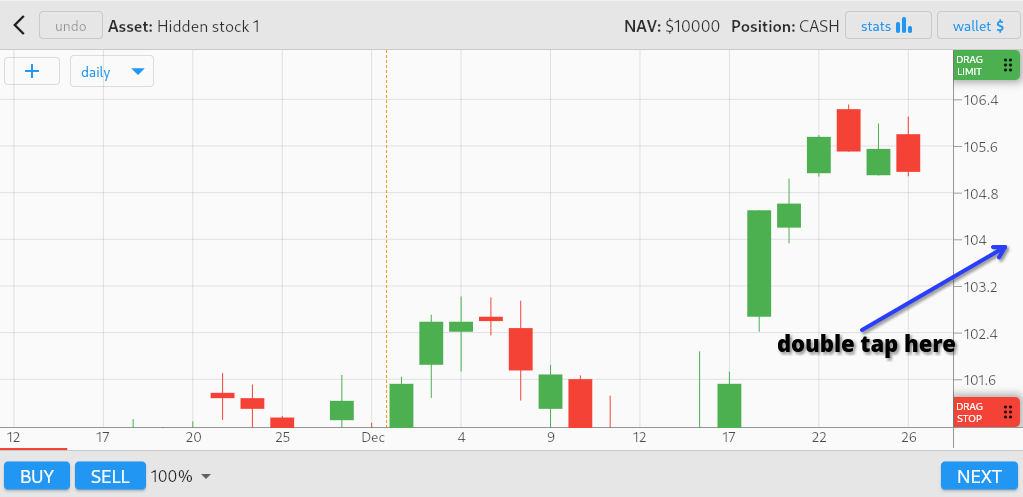Click the last red candle at Dec 26
The image size is (1023, 497).
coord(908,152)
